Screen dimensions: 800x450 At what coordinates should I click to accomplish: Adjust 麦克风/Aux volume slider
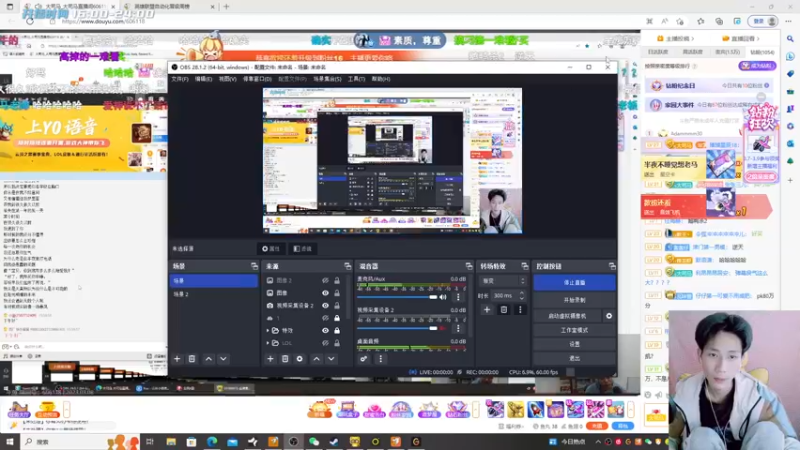(x=397, y=297)
